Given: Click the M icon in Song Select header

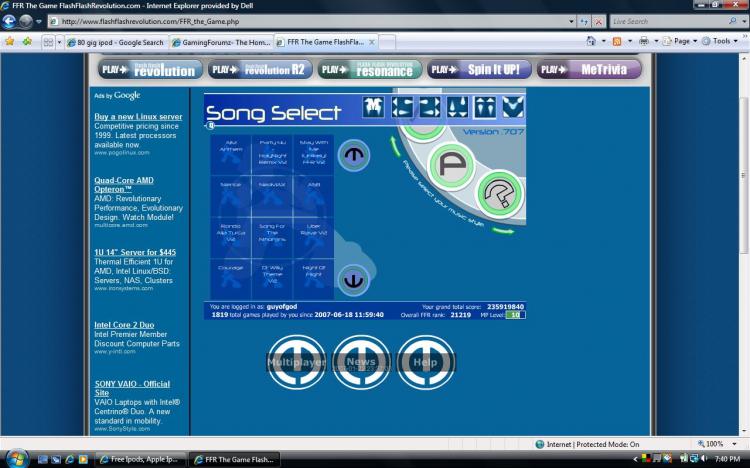Looking at the screenshot, I should coord(373,107).
